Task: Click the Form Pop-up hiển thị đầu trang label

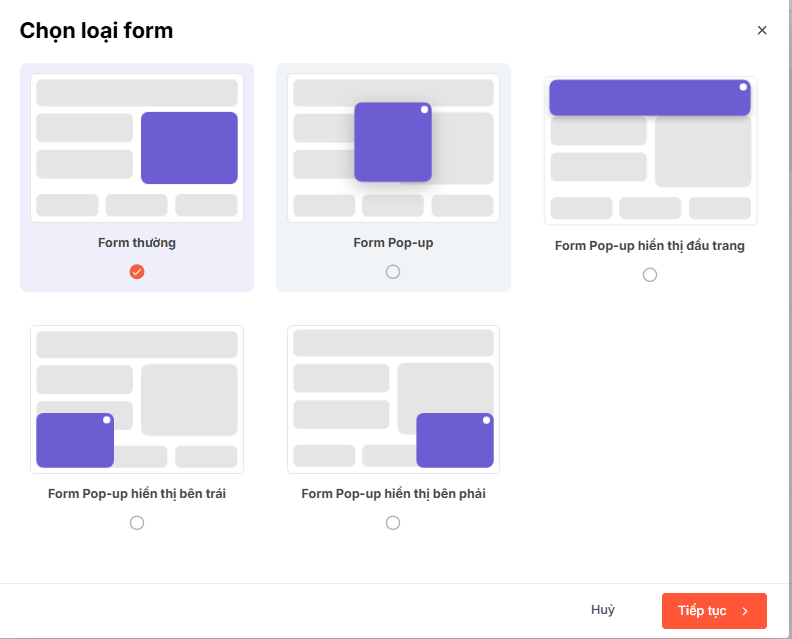Action: pos(650,246)
